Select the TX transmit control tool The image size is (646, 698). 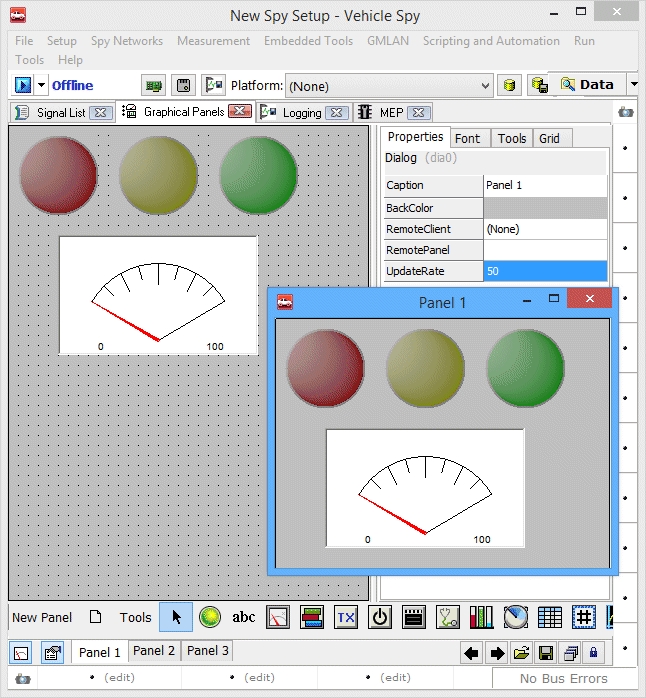[346, 617]
